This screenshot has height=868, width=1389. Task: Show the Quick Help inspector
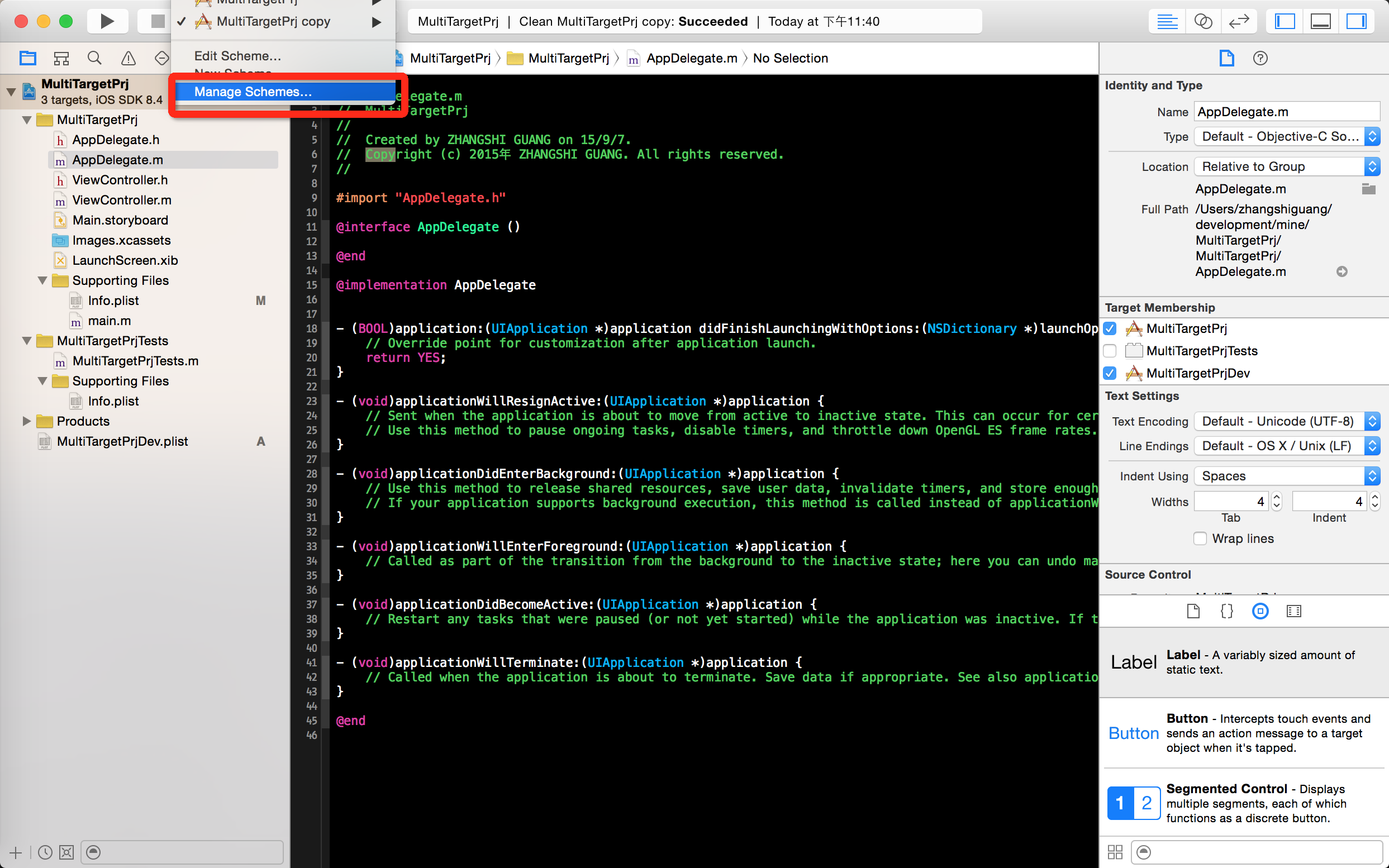click(1260, 58)
